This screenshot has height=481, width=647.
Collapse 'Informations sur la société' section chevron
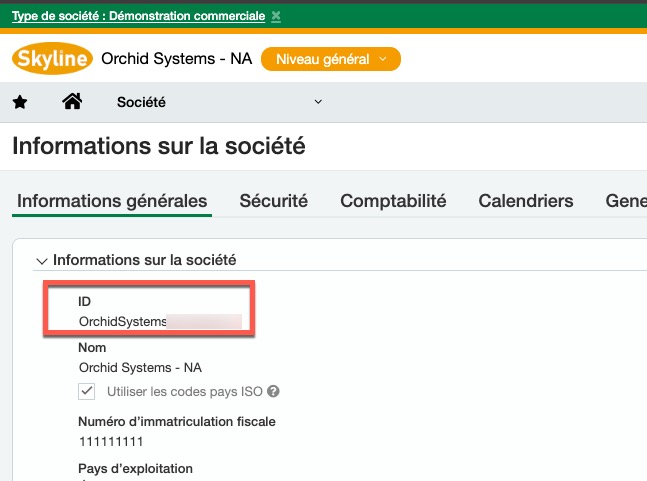41,261
